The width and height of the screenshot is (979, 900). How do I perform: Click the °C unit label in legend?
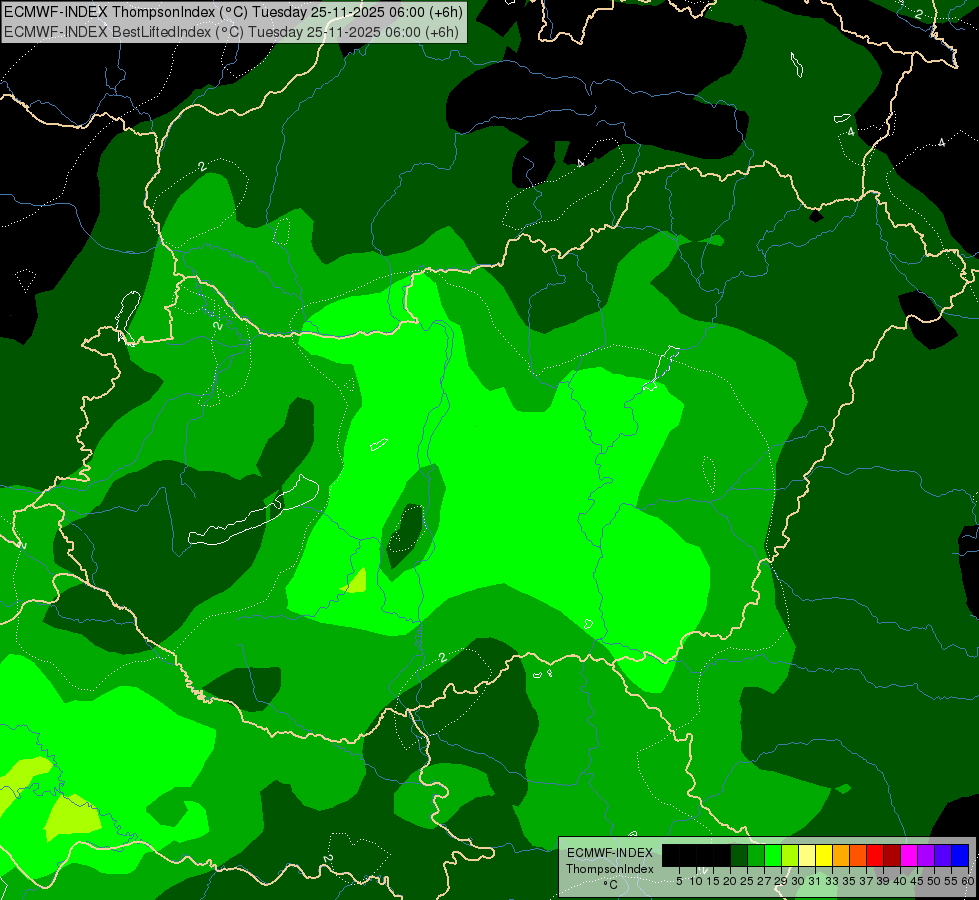(611, 885)
